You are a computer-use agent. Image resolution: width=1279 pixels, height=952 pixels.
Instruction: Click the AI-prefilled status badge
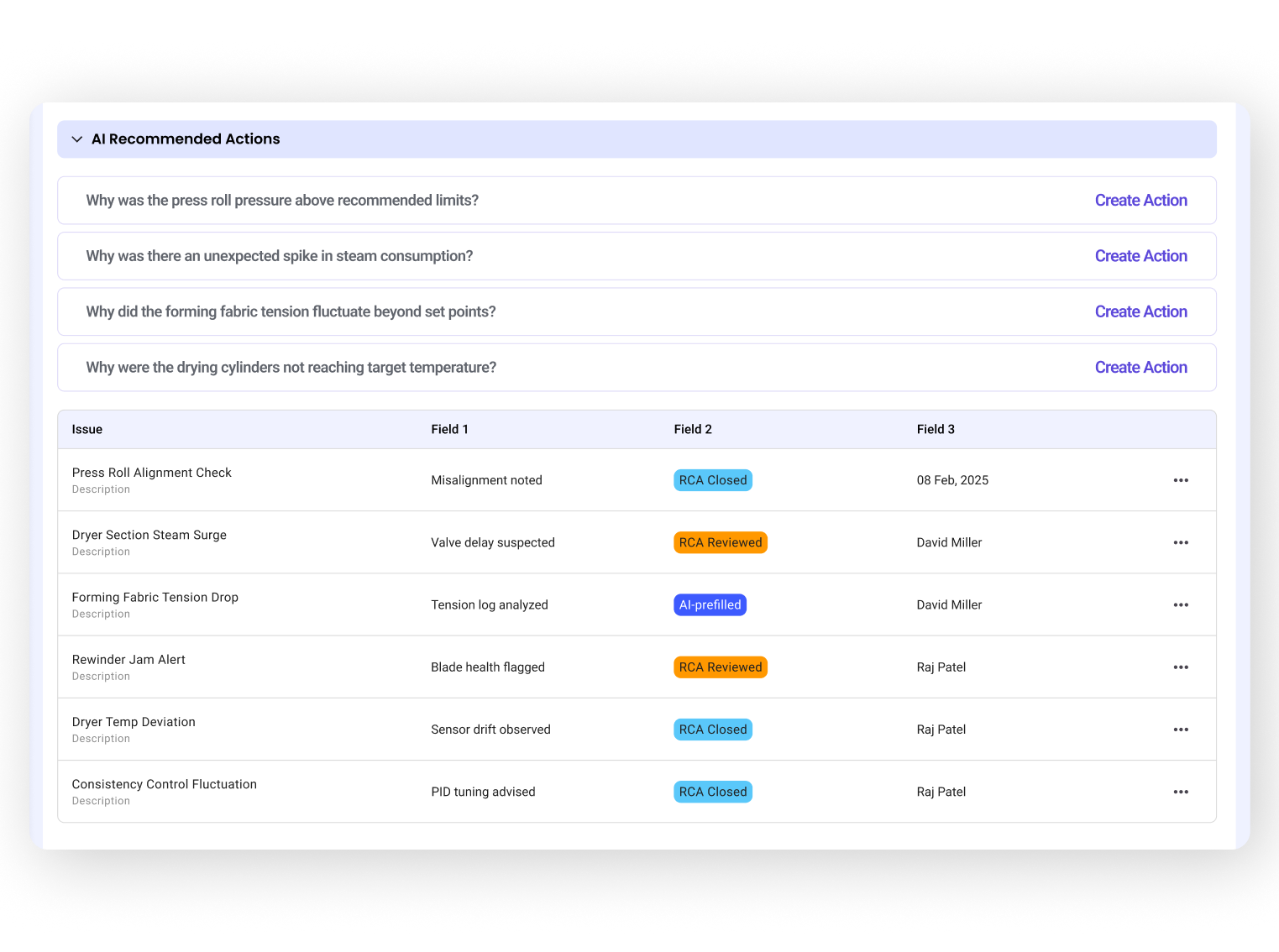point(710,605)
